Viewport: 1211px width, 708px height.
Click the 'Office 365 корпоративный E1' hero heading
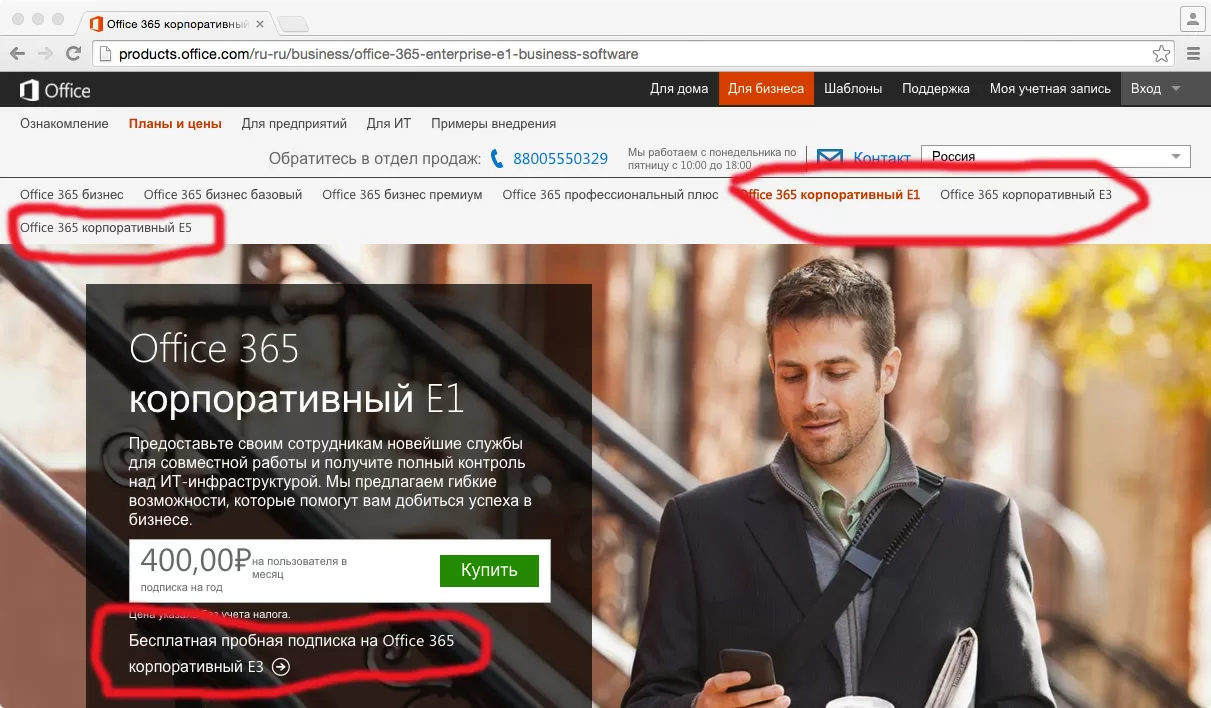pos(297,374)
